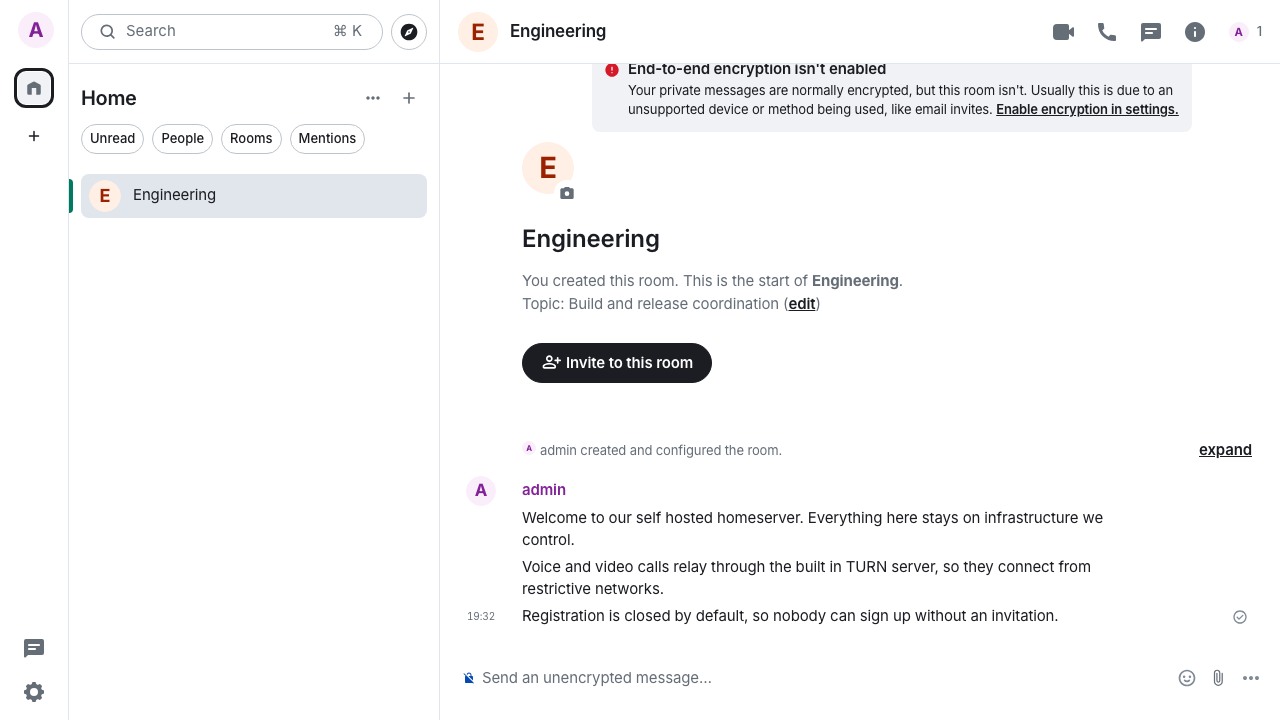Click the message sent checkmark icon

[x=1240, y=617]
